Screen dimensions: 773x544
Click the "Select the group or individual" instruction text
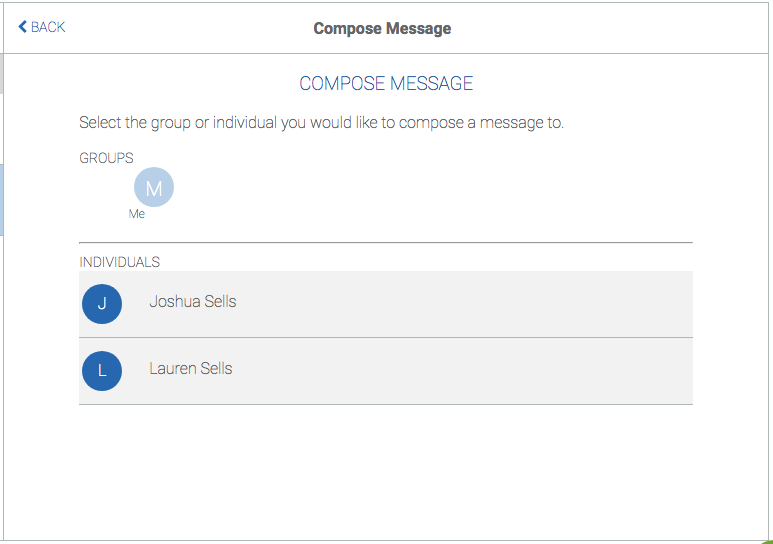click(321, 124)
